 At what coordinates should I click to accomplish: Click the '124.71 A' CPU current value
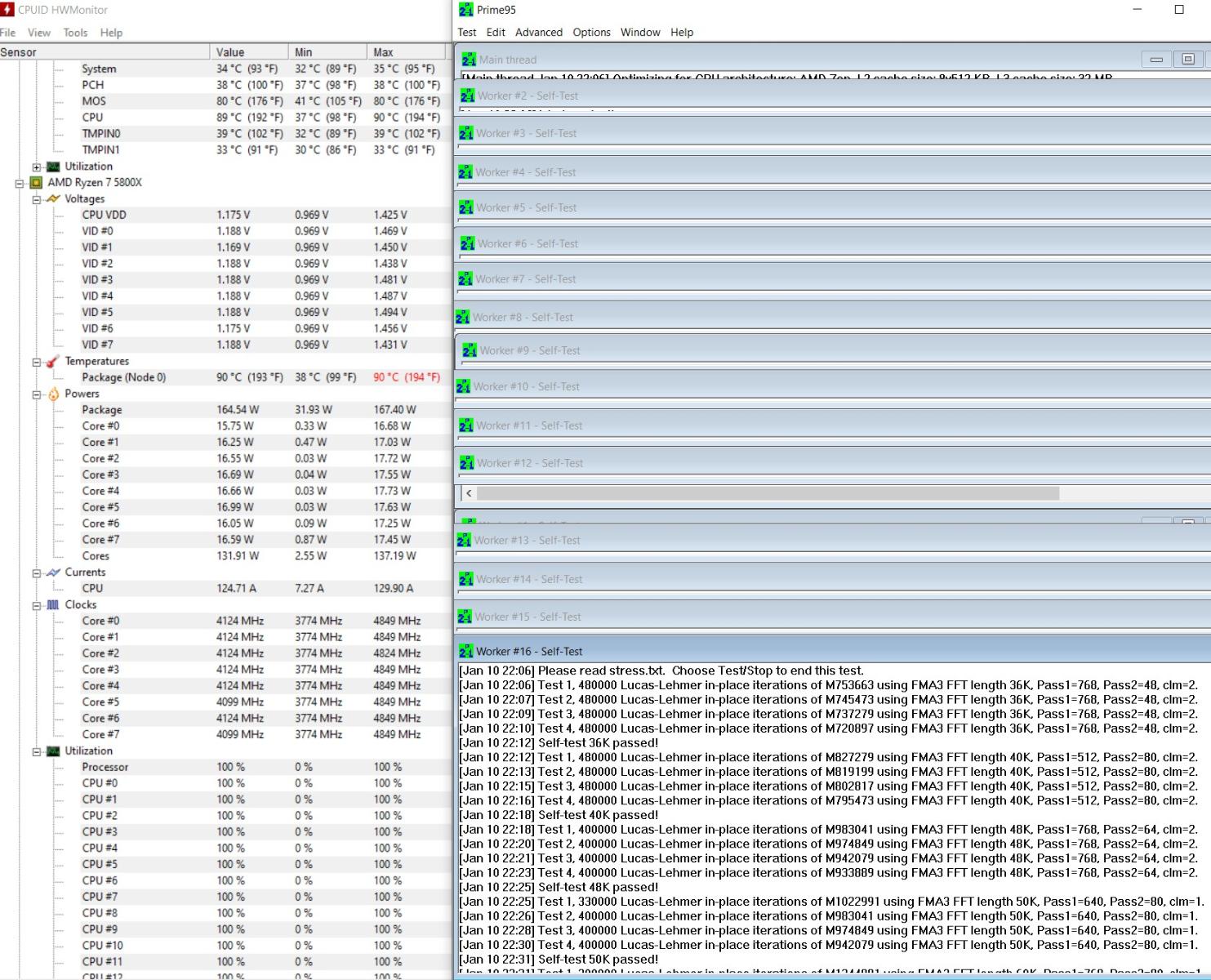click(x=237, y=588)
